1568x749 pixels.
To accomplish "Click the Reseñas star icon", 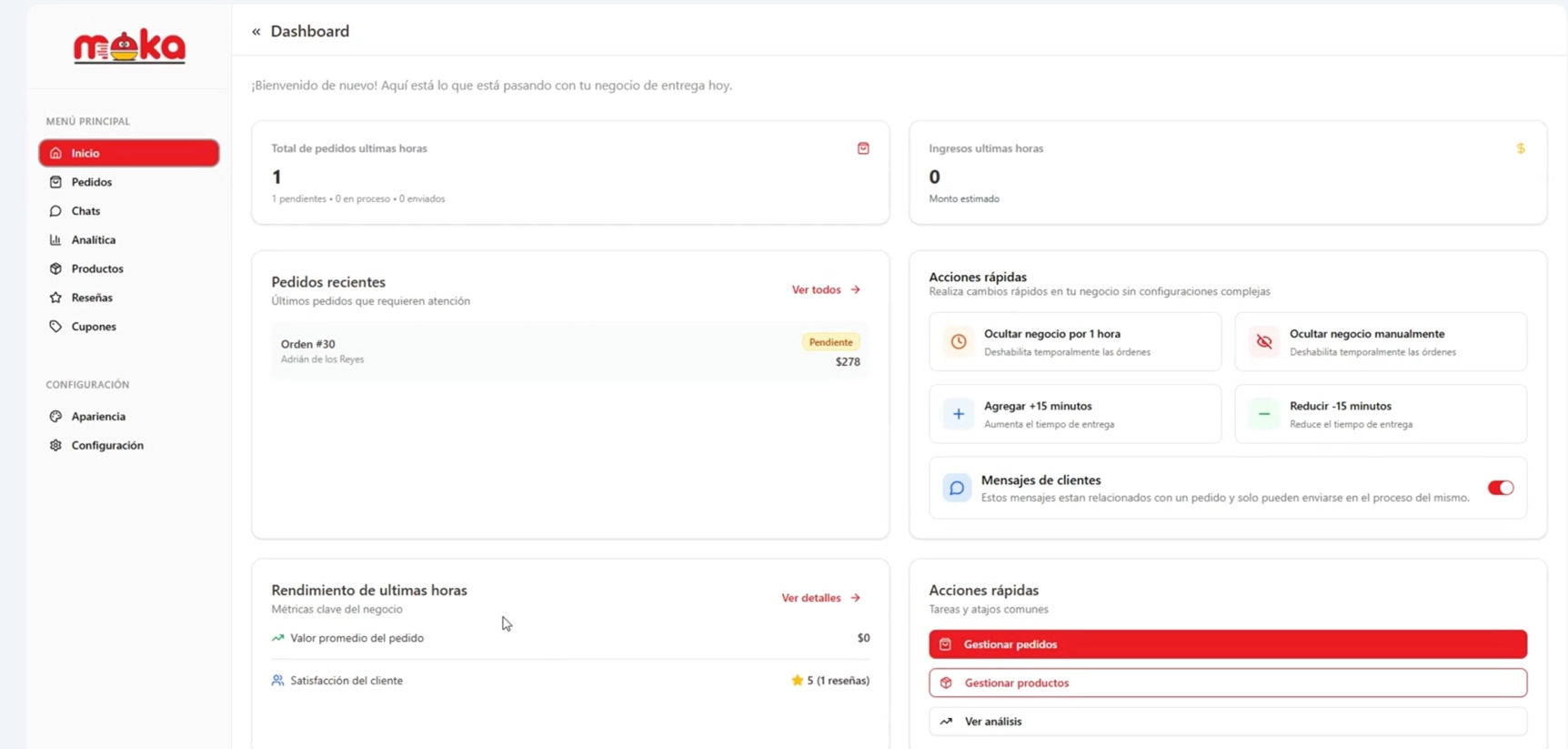I will [x=55, y=298].
